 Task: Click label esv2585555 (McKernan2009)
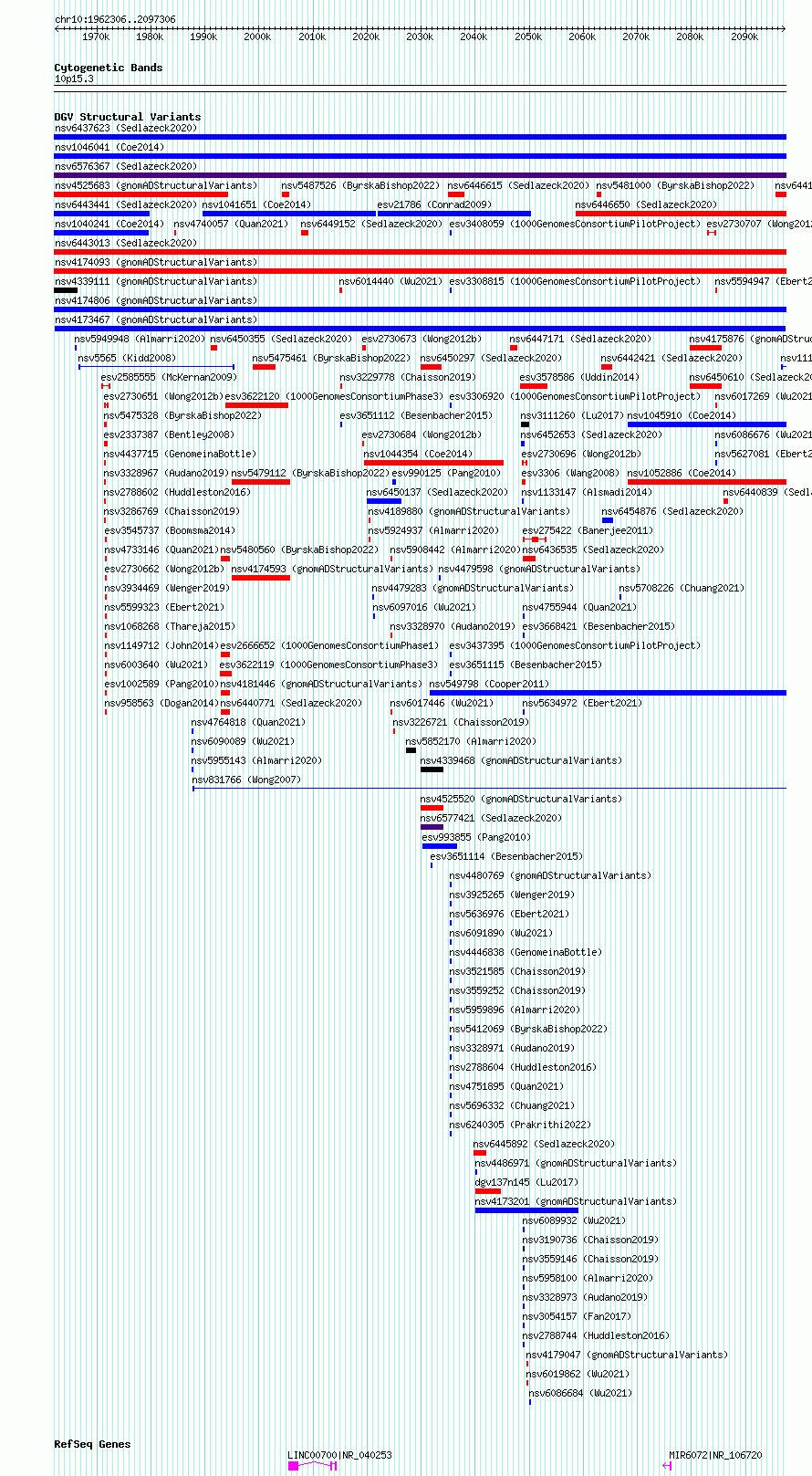tap(170, 378)
